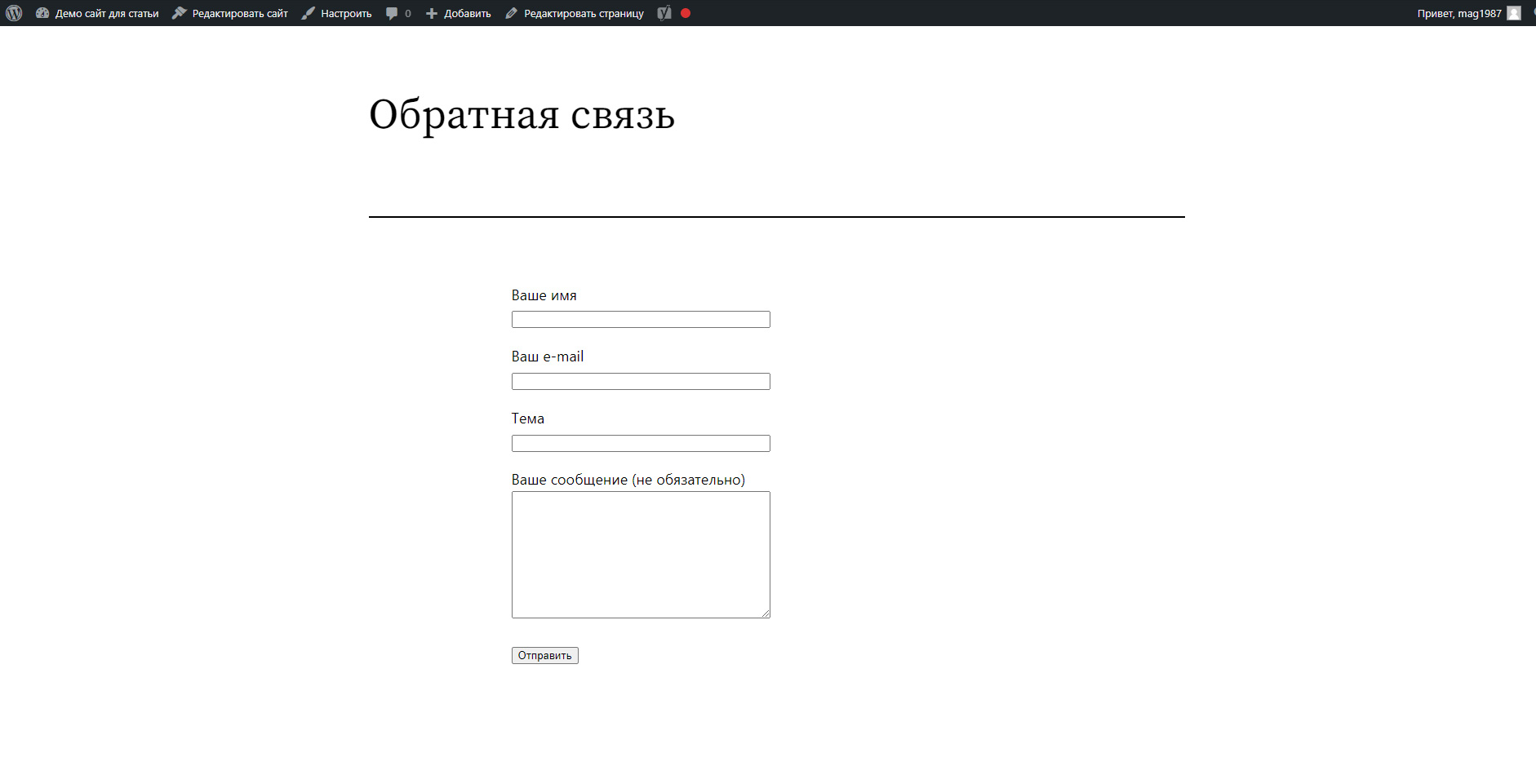Click the dashboard gauge icon beside site name

tap(42, 13)
